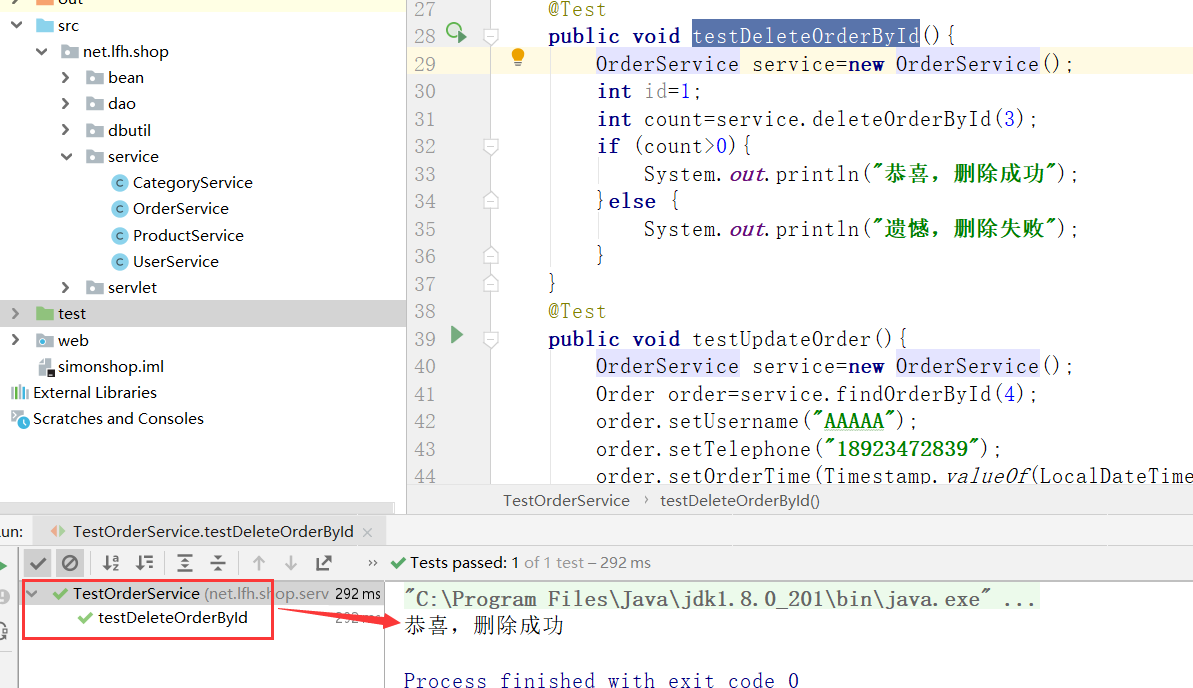
Task: Select the TestOrderService.testDeleteOrderById run tab
Action: tap(212, 531)
